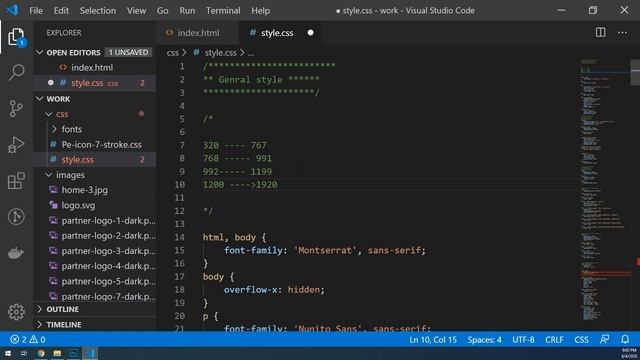This screenshot has width=640, height=360.
Task: Open logo.svg file
Action: pyautogui.click(x=78, y=205)
